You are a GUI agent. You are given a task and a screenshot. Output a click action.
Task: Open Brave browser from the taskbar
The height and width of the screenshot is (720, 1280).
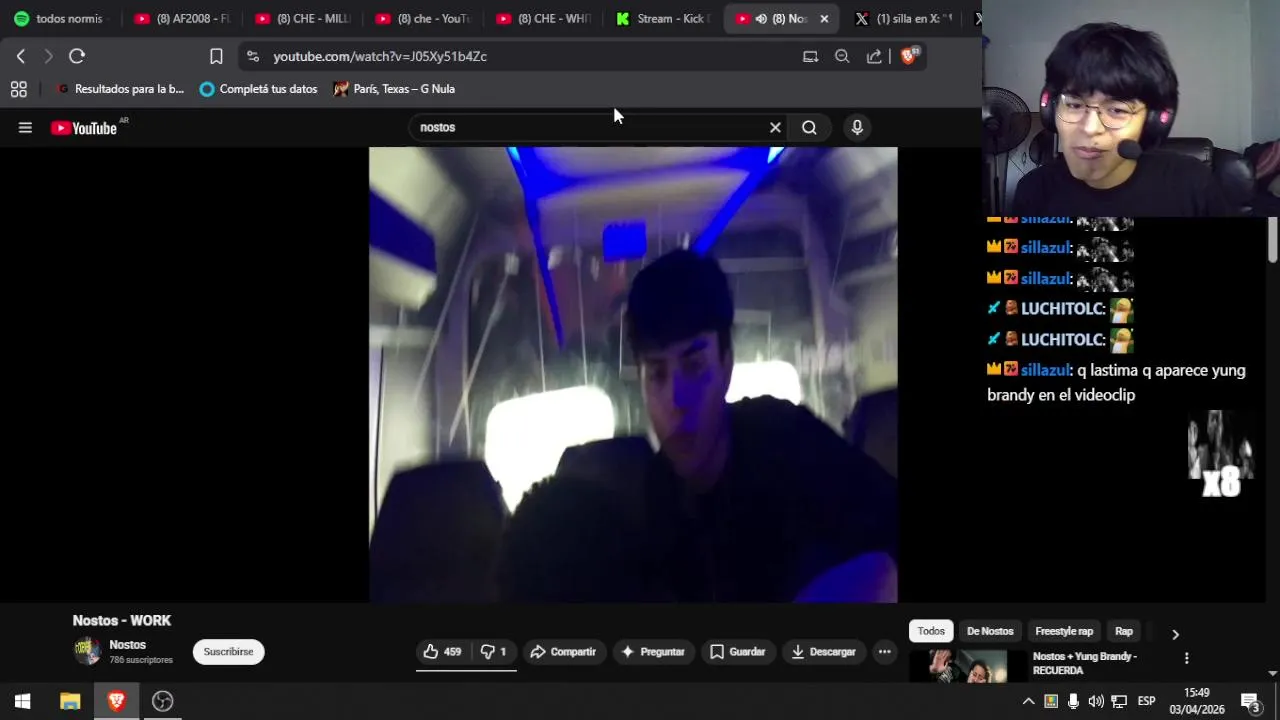(x=116, y=701)
